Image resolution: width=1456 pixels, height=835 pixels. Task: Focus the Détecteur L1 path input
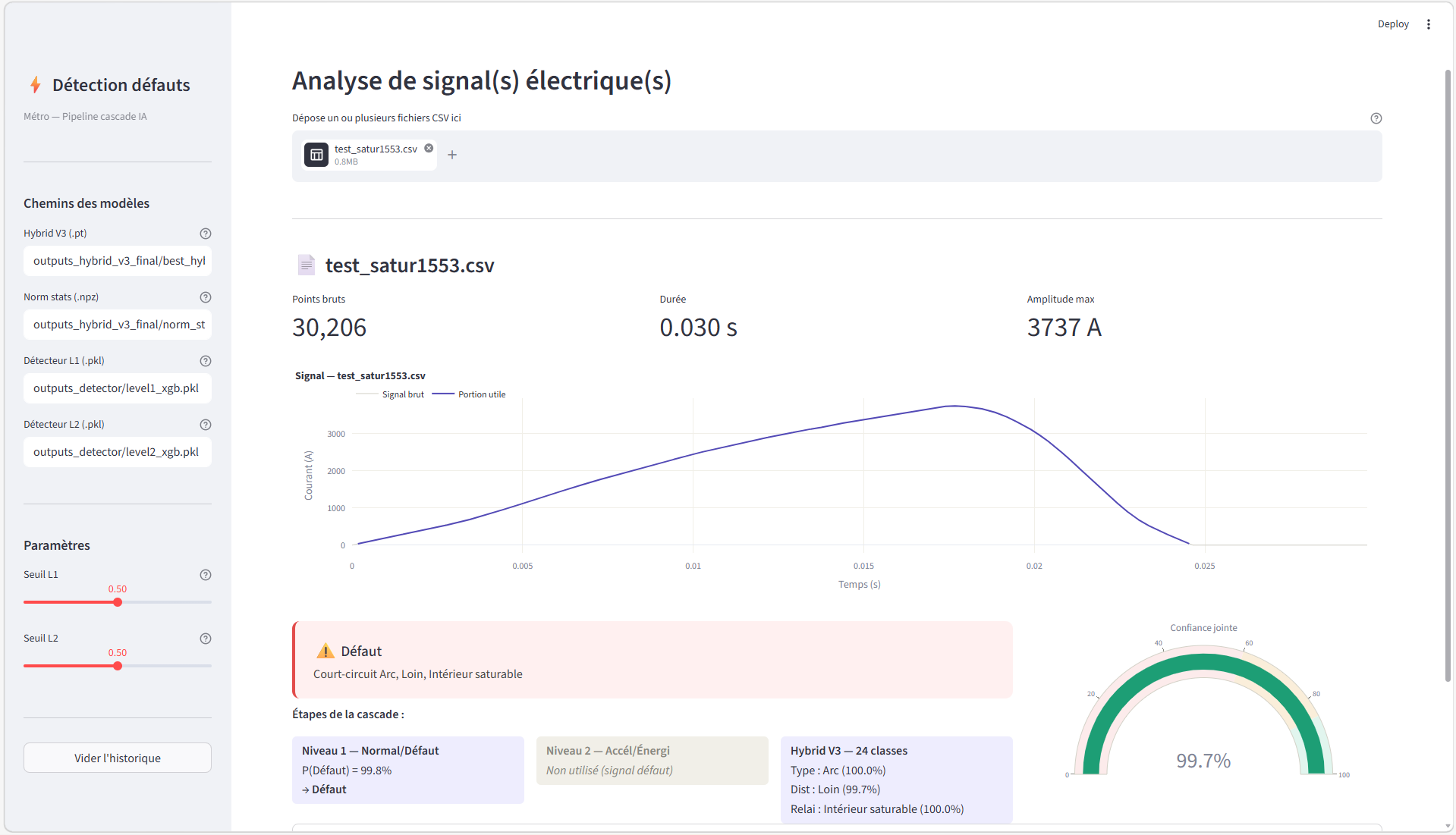point(118,388)
